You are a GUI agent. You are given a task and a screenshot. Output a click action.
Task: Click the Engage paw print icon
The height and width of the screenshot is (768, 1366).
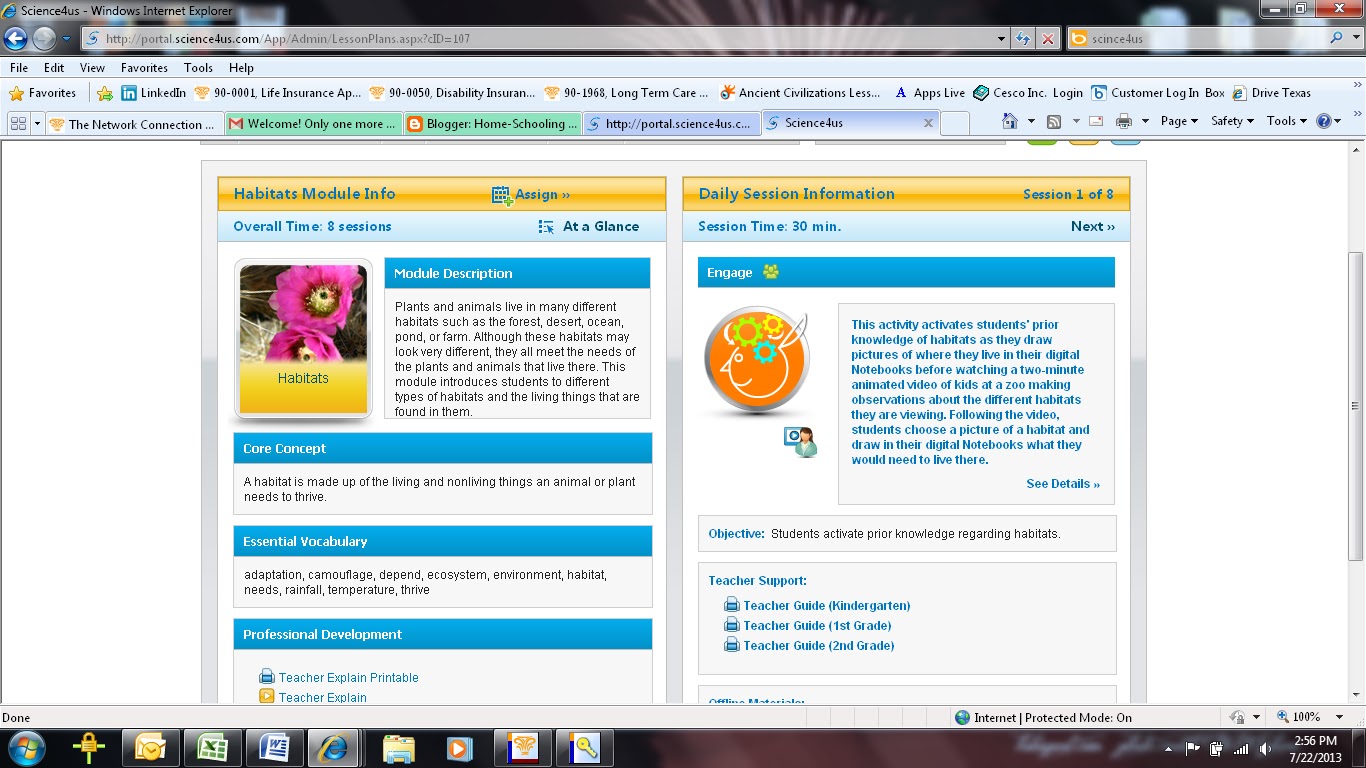770,272
